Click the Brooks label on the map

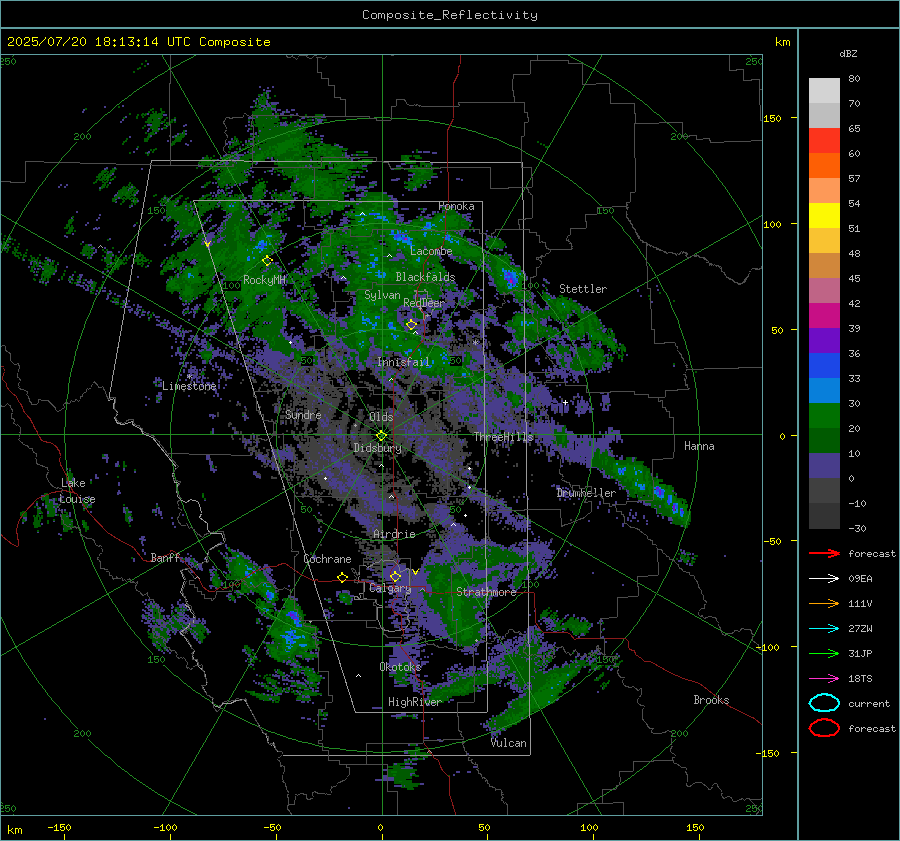click(x=711, y=700)
